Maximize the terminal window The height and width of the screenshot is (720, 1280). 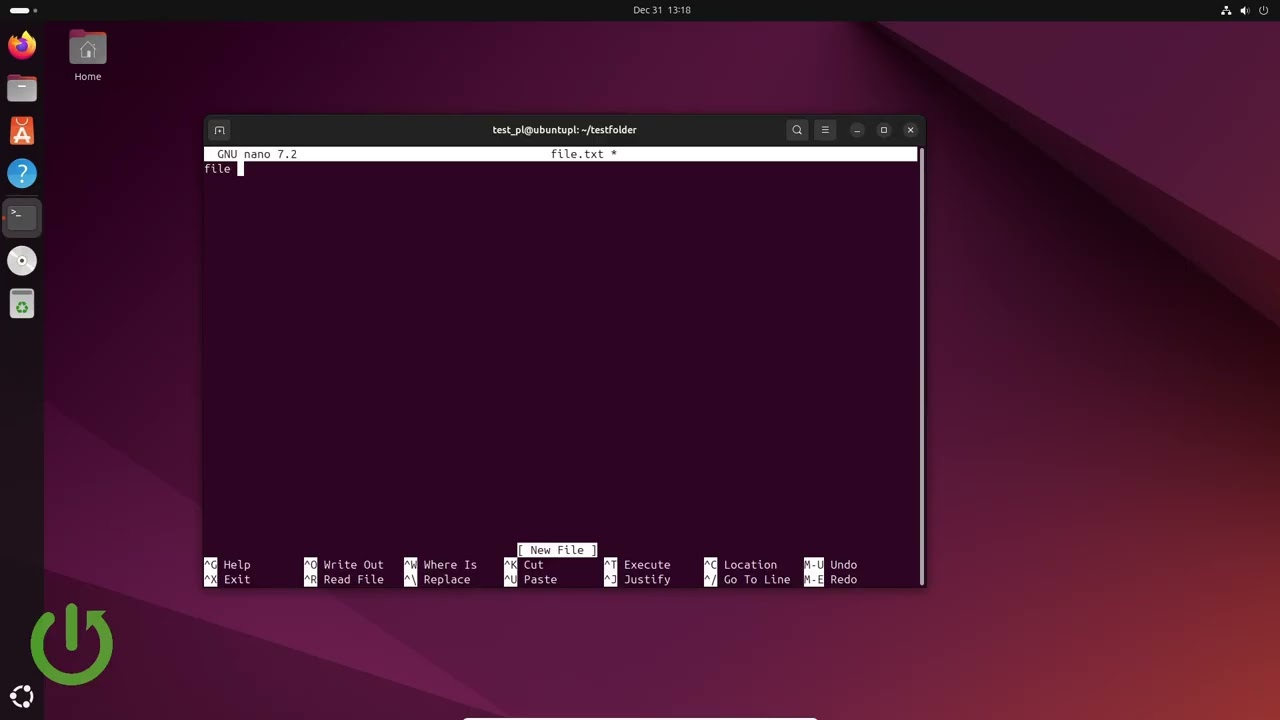tap(884, 130)
